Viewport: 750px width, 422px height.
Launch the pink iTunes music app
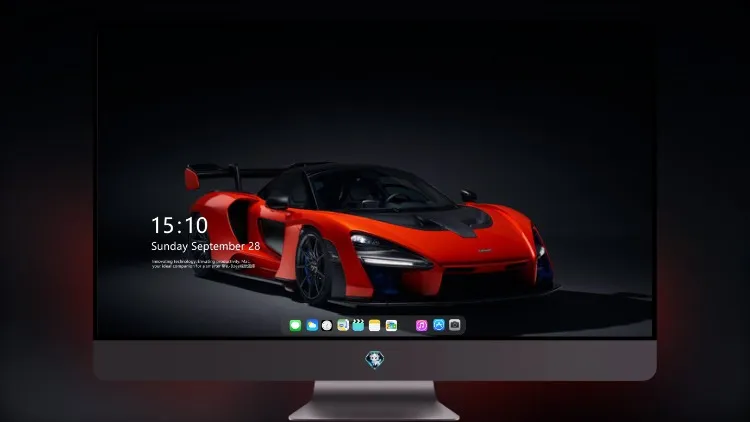pos(421,325)
